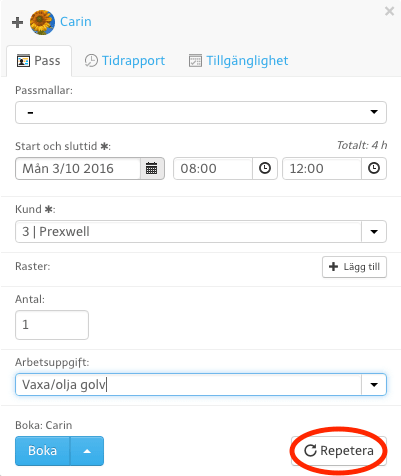Image resolution: width=401 pixels, height=476 pixels.
Task: Click the plus icon beside Carin's avatar
Action: [x=17, y=22]
